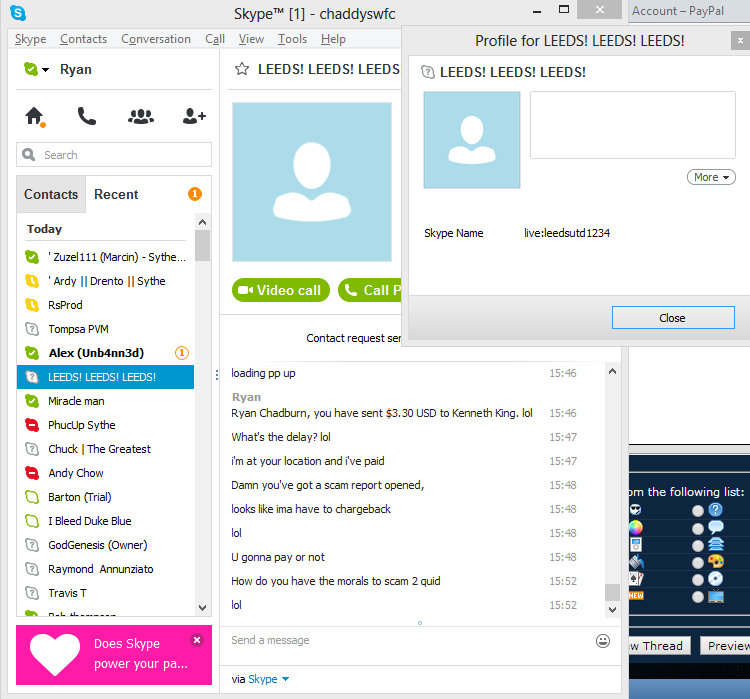Click chat scrollbar up arrow
The image size is (750, 699).
coord(612,371)
